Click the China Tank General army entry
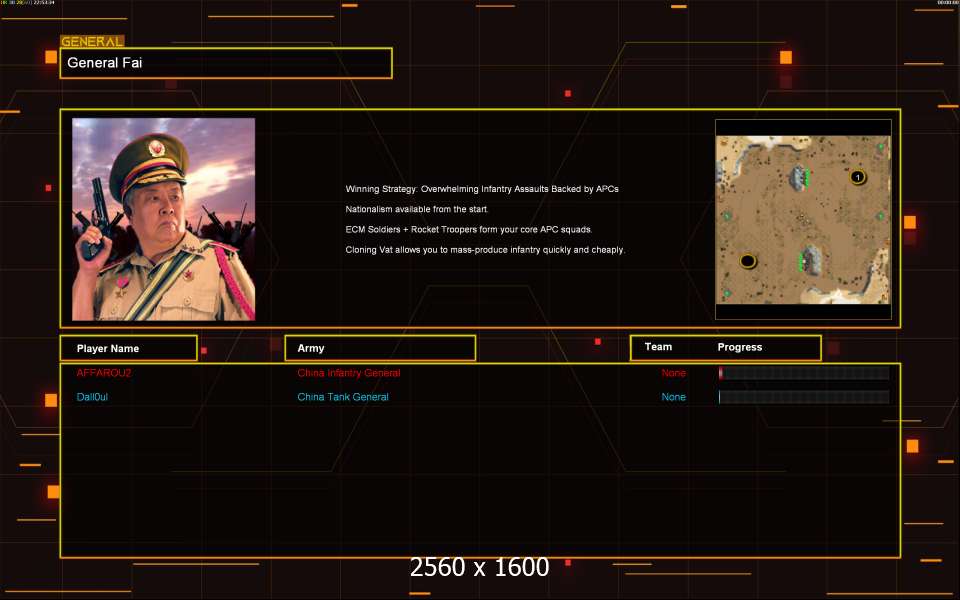Screen dimensions: 960x600 point(343,397)
